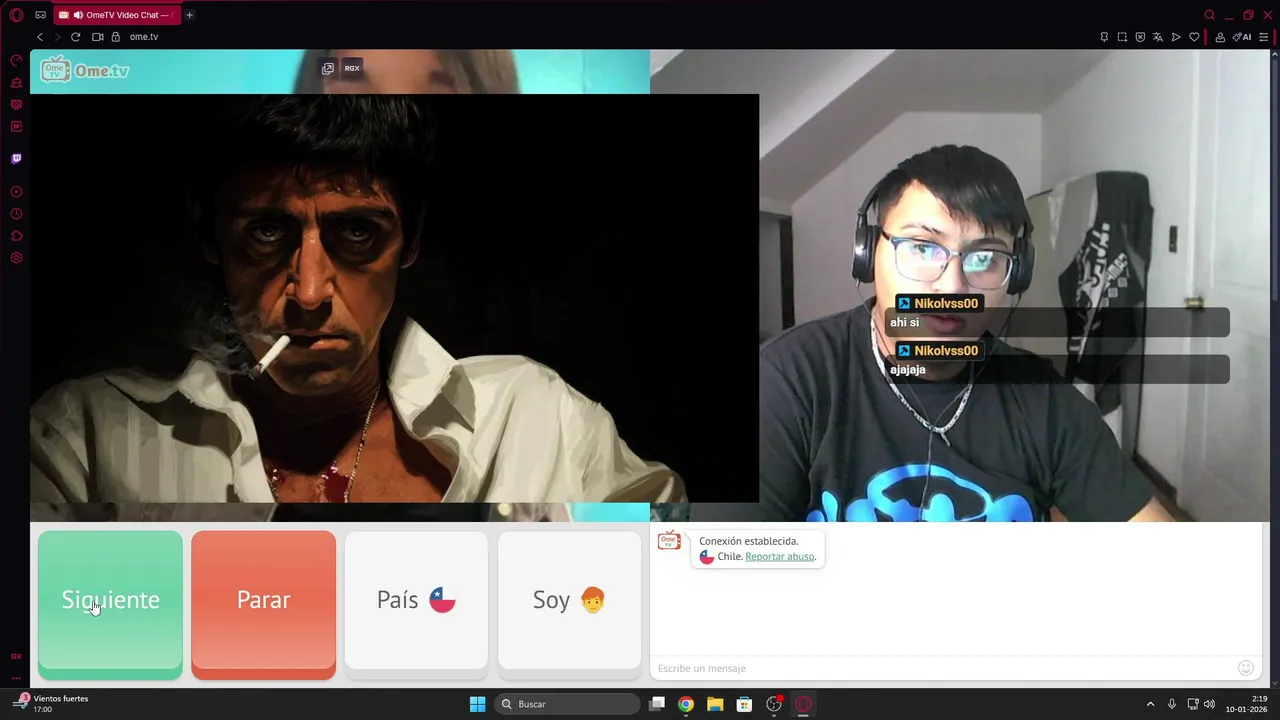Open the Windows Start menu
This screenshot has width=1280, height=720.
click(477, 704)
